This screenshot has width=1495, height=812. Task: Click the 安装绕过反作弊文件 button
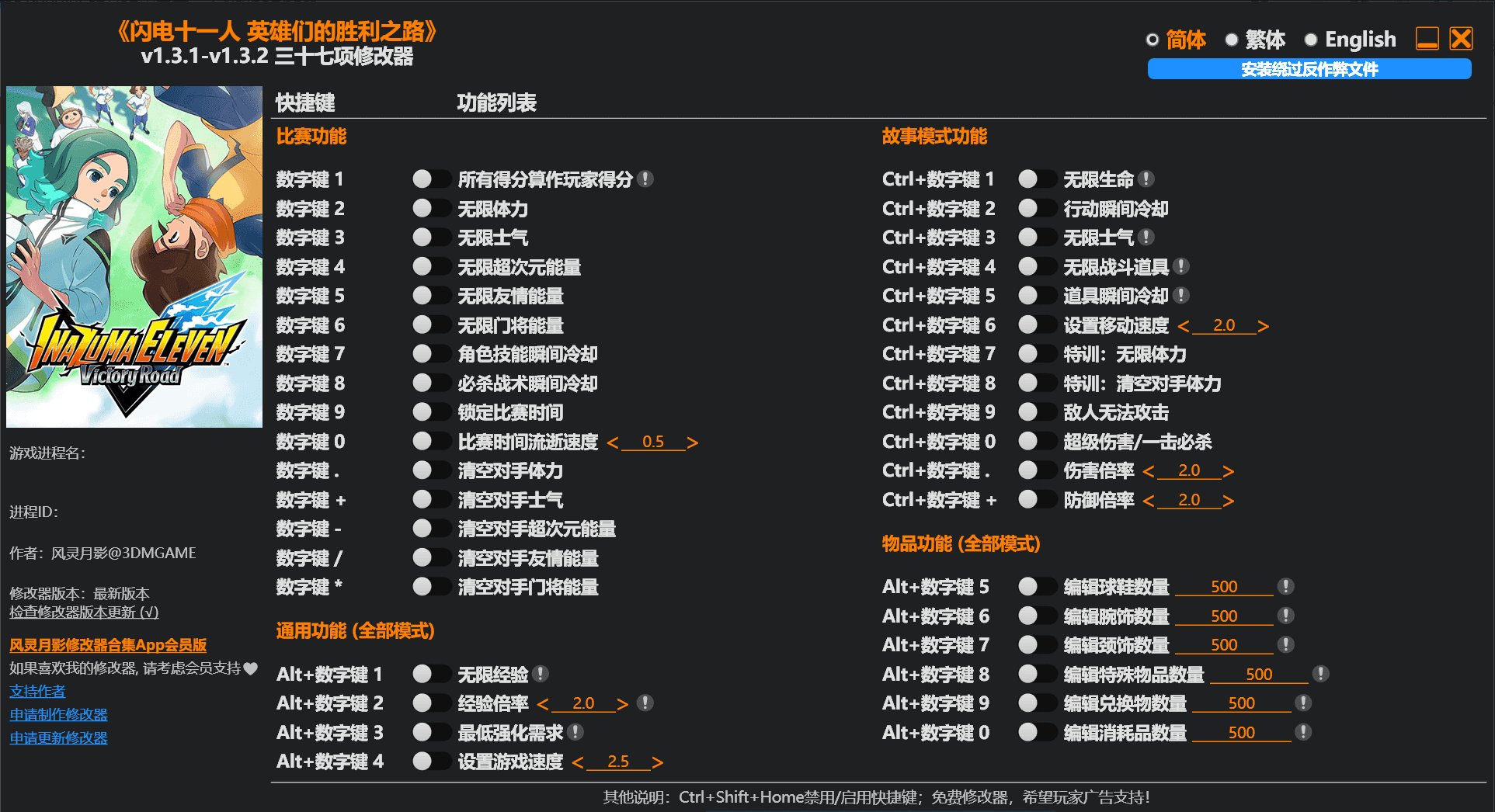pos(1309,69)
